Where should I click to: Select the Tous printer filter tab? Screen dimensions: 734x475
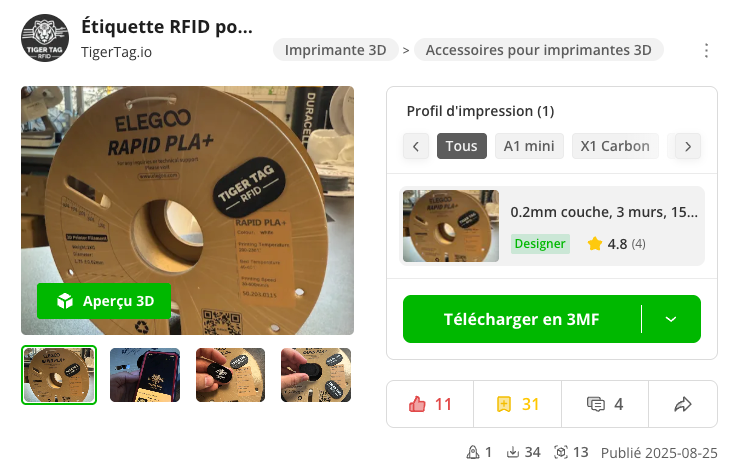(x=462, y=146)
